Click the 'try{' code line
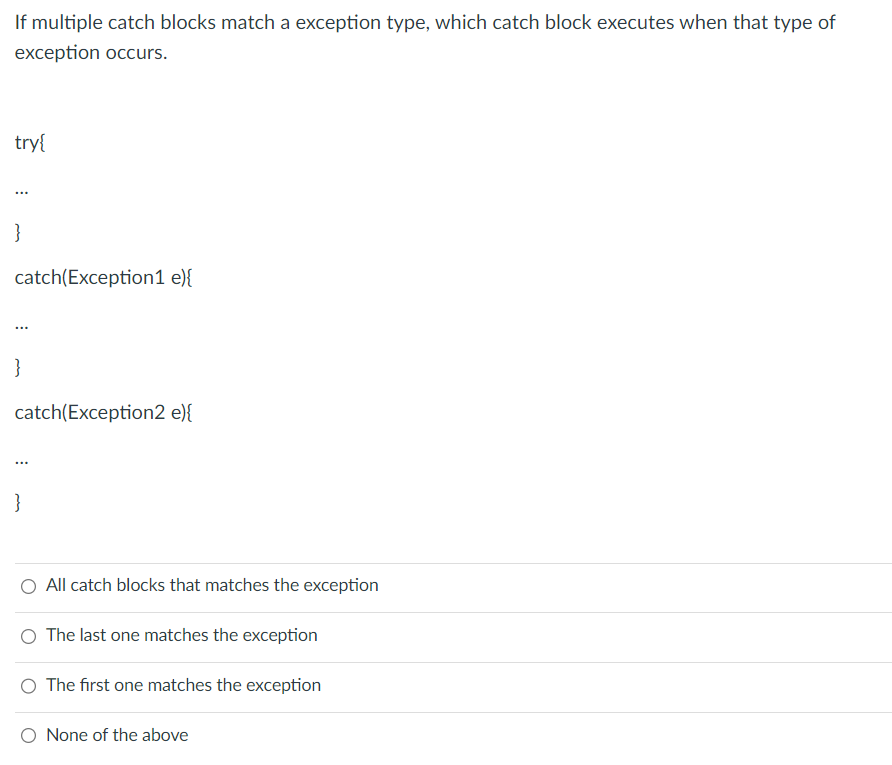 point(30,143)
